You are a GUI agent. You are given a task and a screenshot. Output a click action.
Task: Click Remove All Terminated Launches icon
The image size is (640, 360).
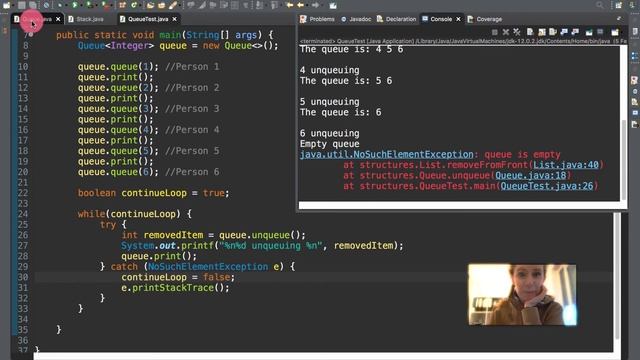tap(517, 32)
